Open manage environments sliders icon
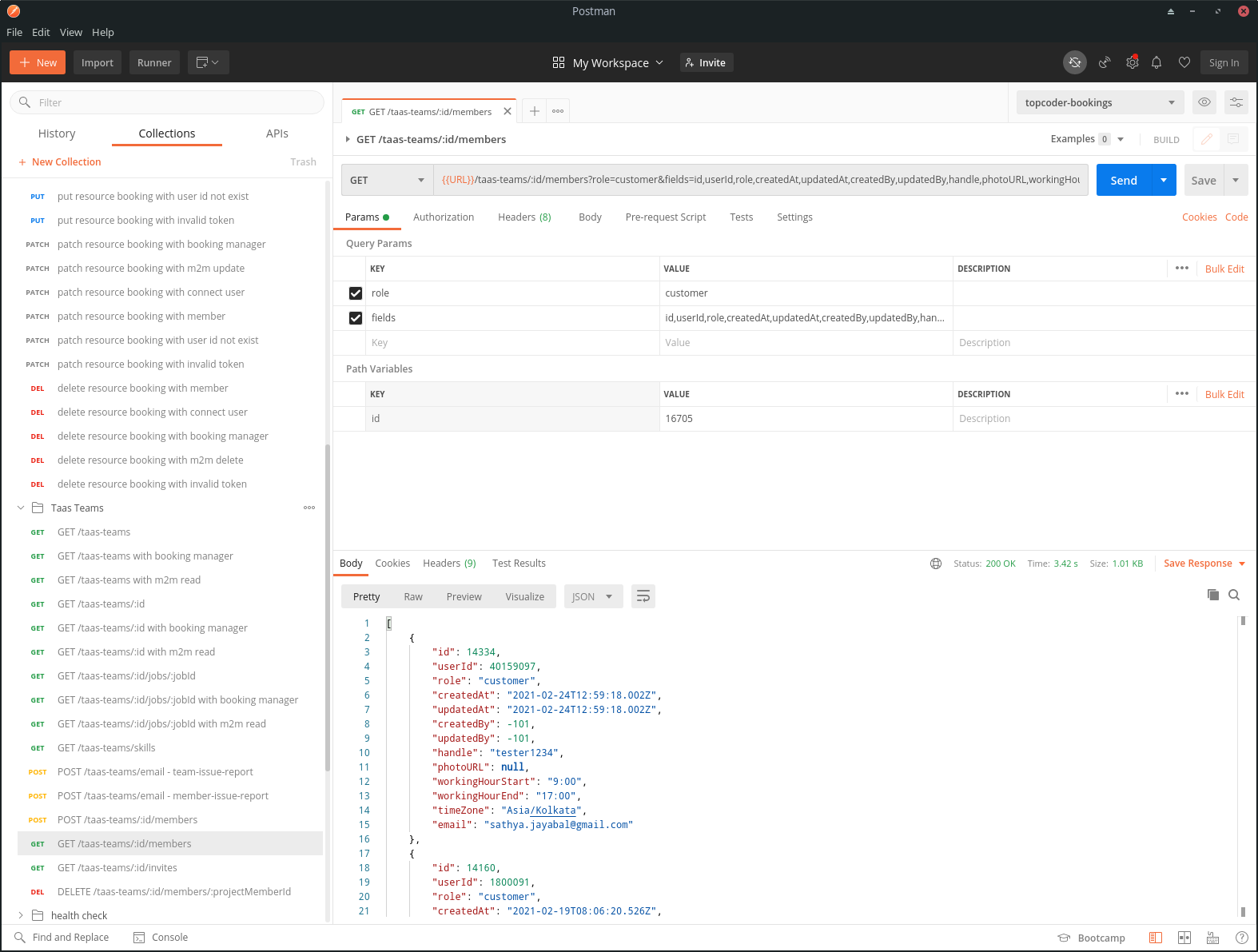 click(x=1236, y=102)
